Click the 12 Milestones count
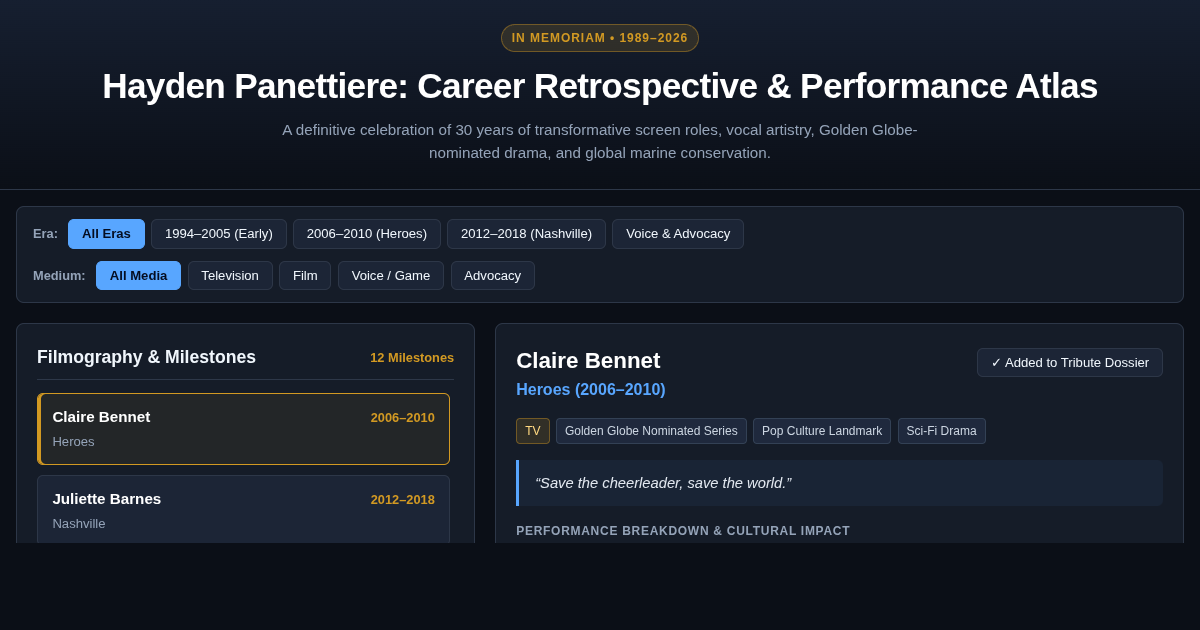 coord(412,358)
